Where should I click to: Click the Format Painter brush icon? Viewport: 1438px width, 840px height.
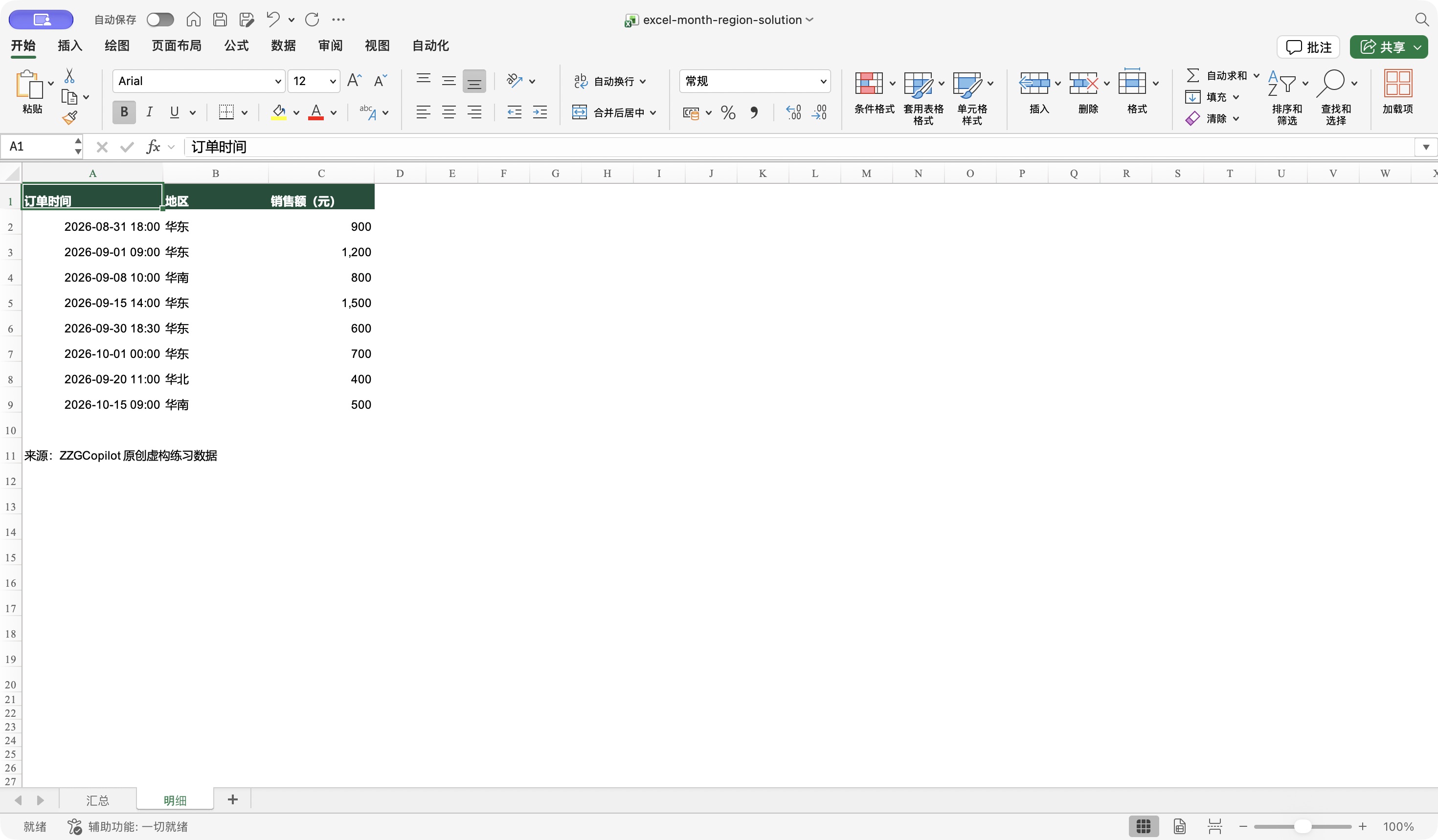[x=69, y=117]
